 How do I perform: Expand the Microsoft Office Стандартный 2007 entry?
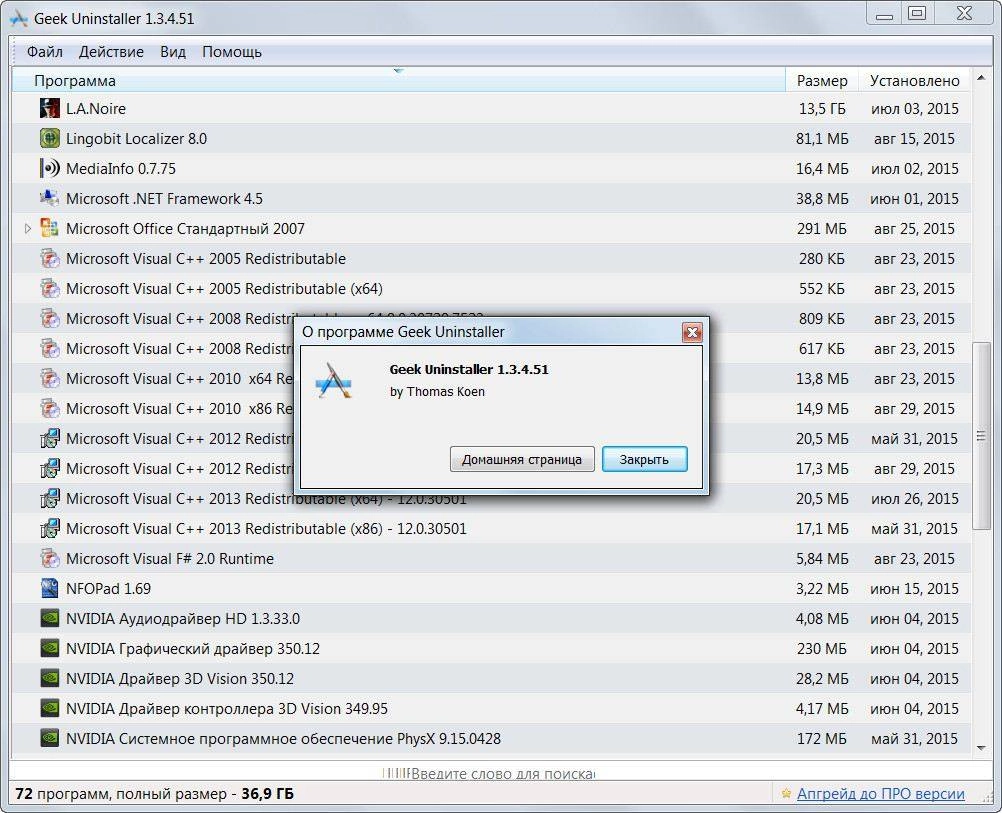(x=27, y=228)
